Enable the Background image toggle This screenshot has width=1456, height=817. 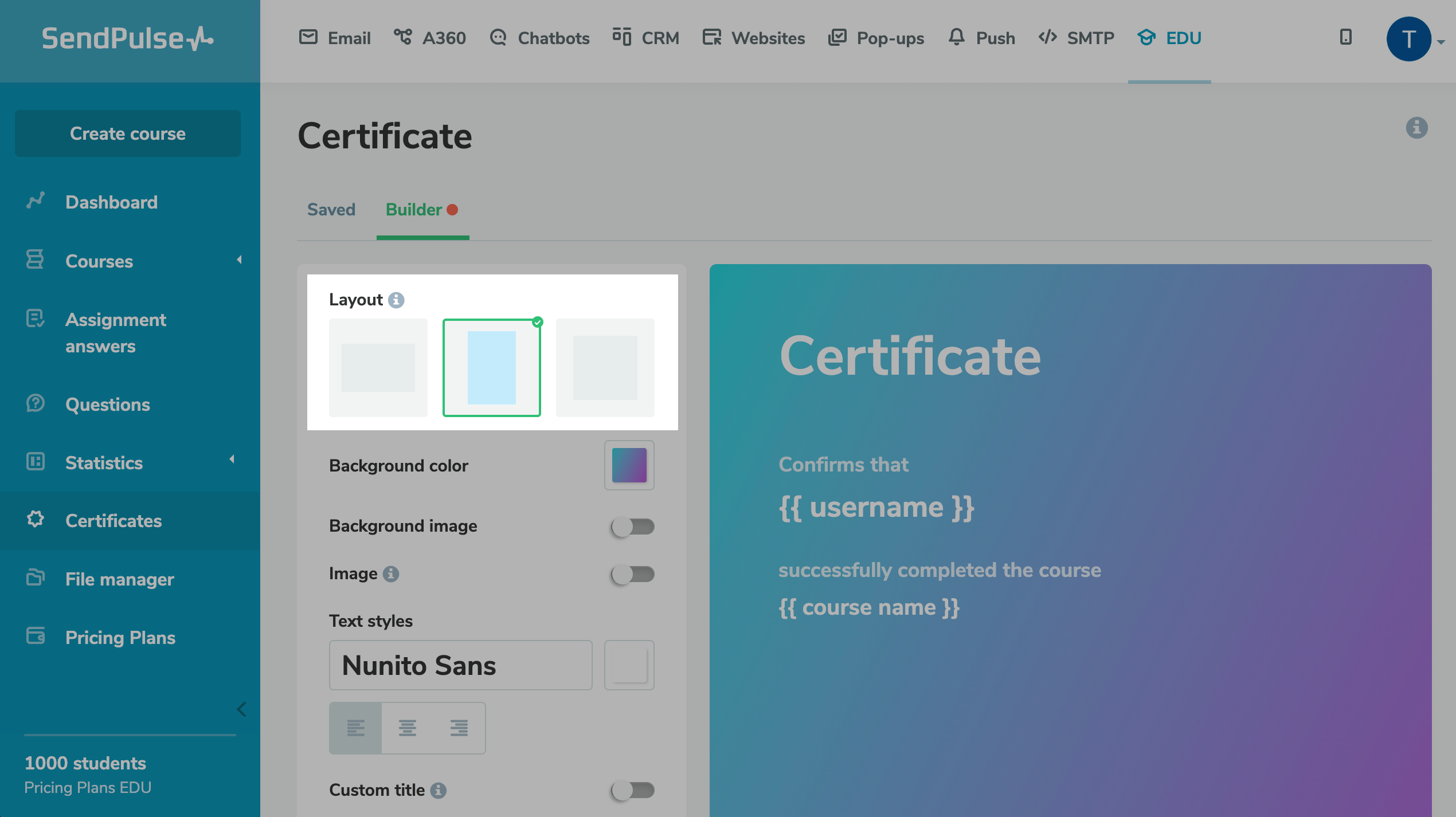click(x=632, y=526)
